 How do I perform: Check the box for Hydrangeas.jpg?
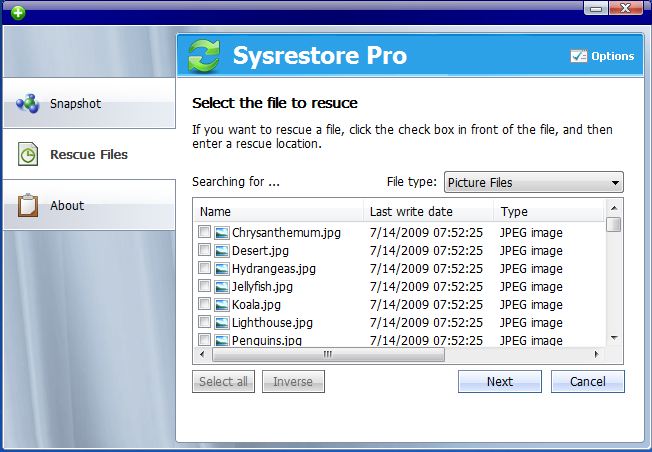[204, 268]
